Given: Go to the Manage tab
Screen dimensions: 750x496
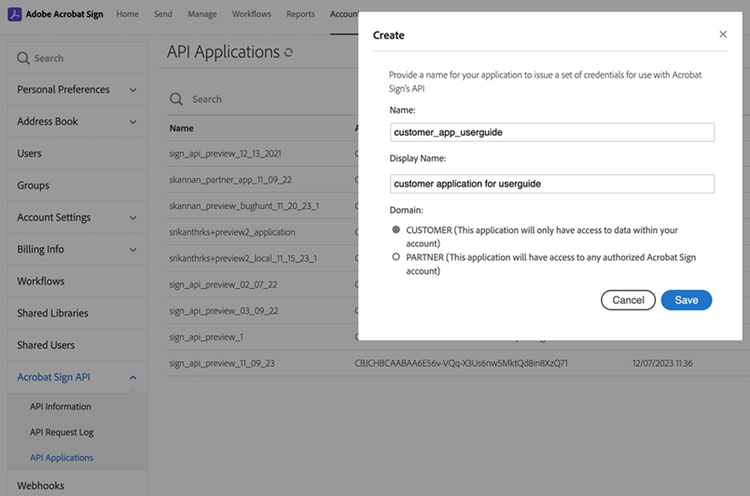Looking at the screenshot, I should (202, 14).
